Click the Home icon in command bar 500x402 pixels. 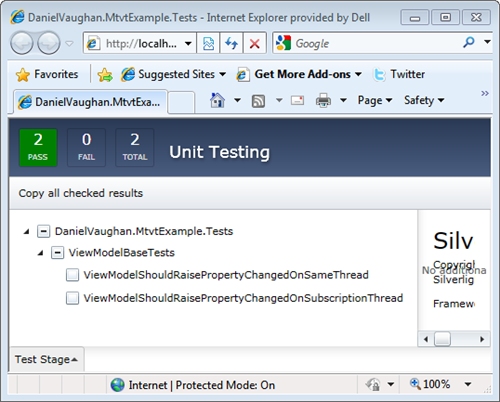tap(217, 100)
